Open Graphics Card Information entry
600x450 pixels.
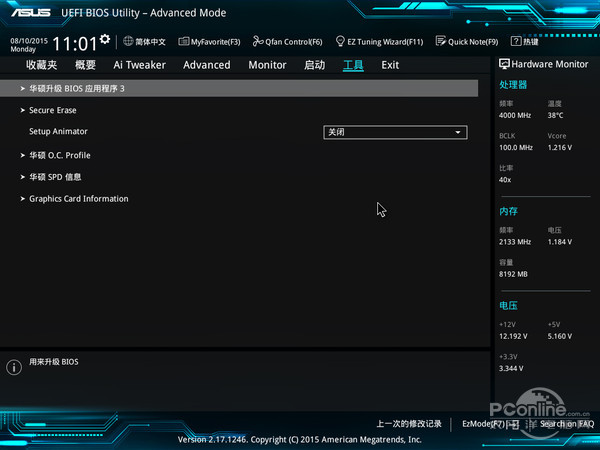pyautogui.click(x=79, y=199)
